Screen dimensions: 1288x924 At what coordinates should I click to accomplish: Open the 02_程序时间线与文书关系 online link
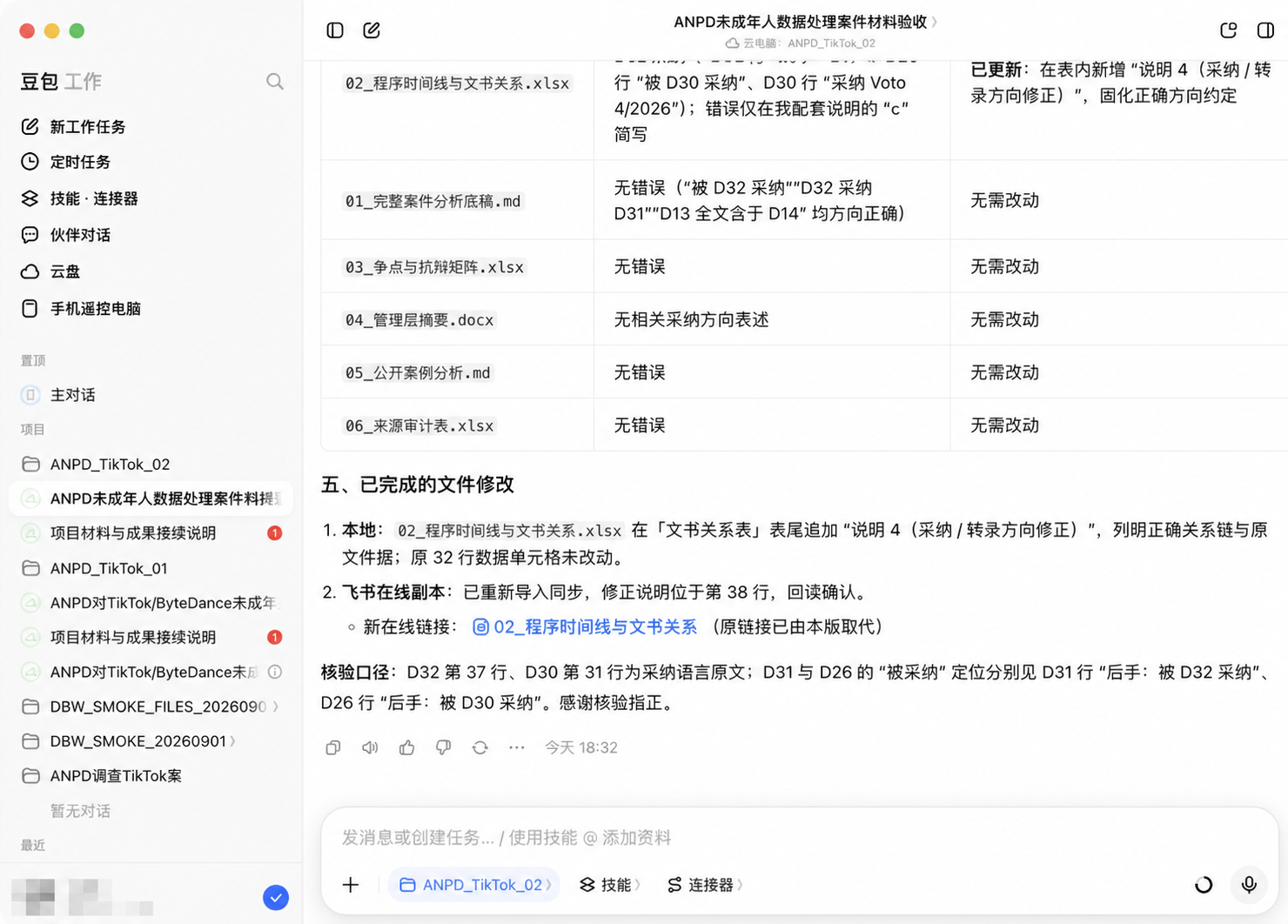point(585,627)
